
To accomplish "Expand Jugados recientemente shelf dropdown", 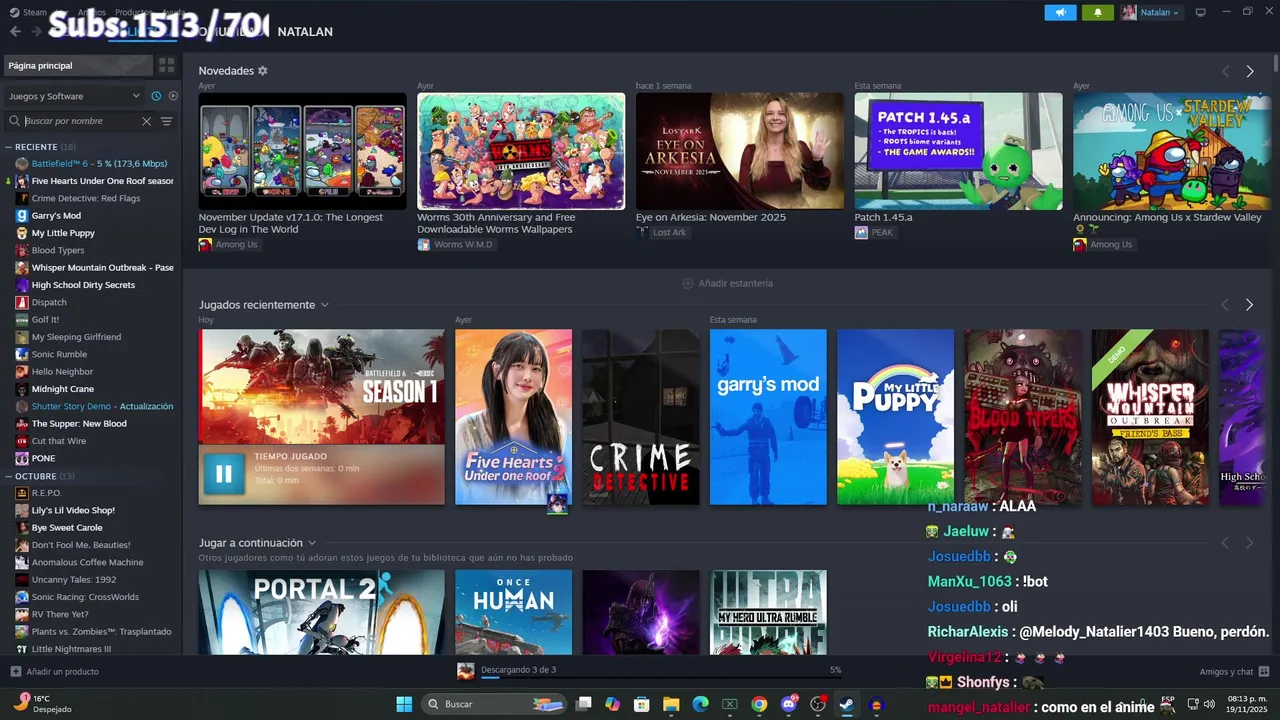I will click(324, 305).
